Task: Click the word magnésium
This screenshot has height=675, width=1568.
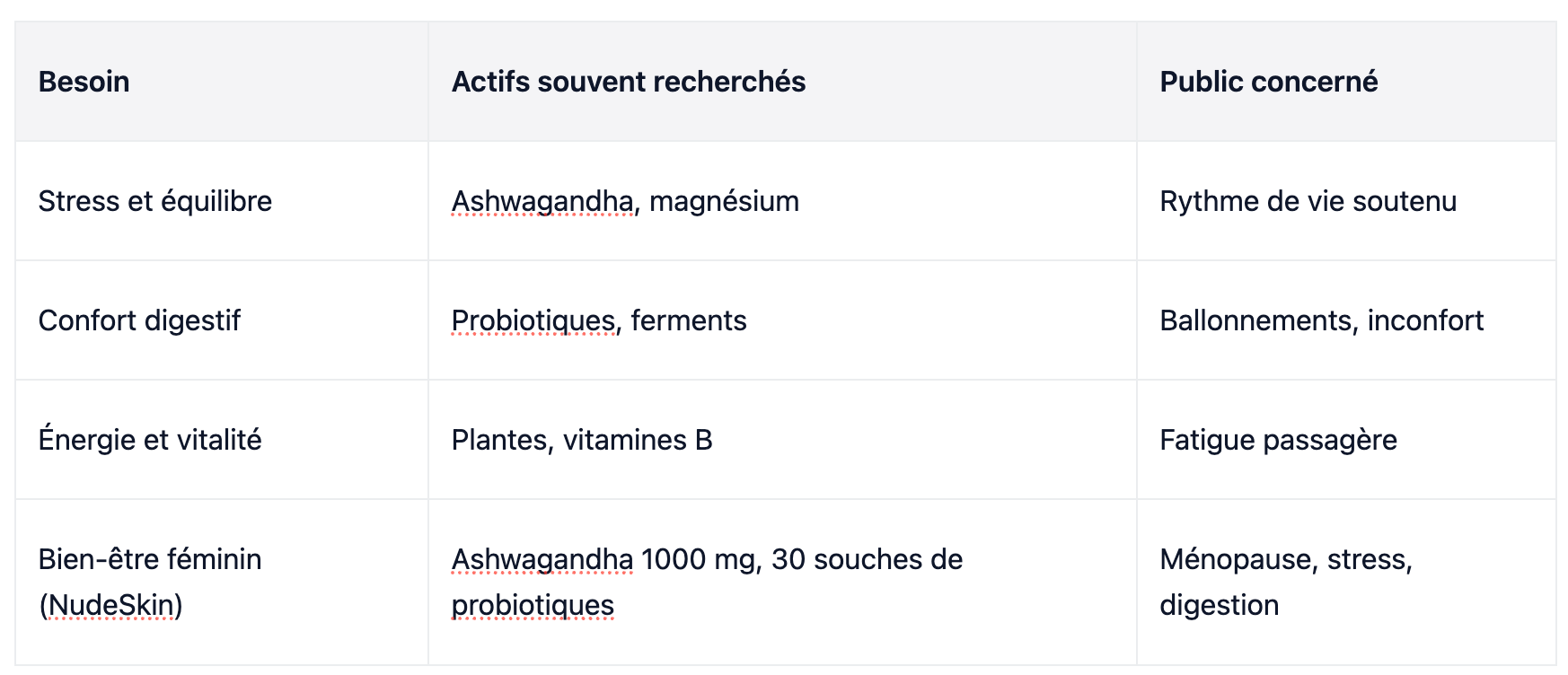Action: [x=724, y=201]
